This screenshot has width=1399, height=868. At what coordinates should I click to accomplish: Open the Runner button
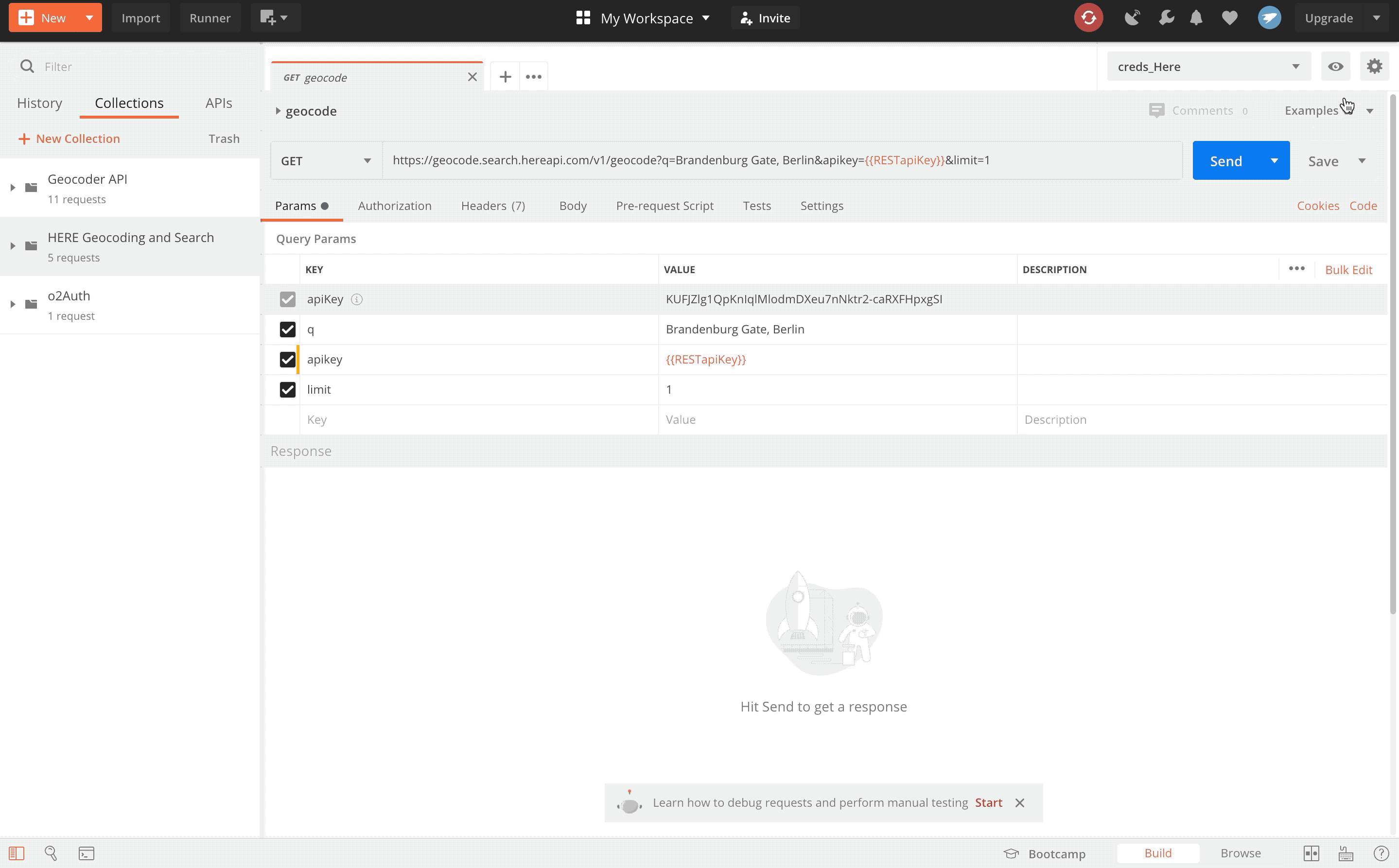pyautogui.click(x=210, y=18)
